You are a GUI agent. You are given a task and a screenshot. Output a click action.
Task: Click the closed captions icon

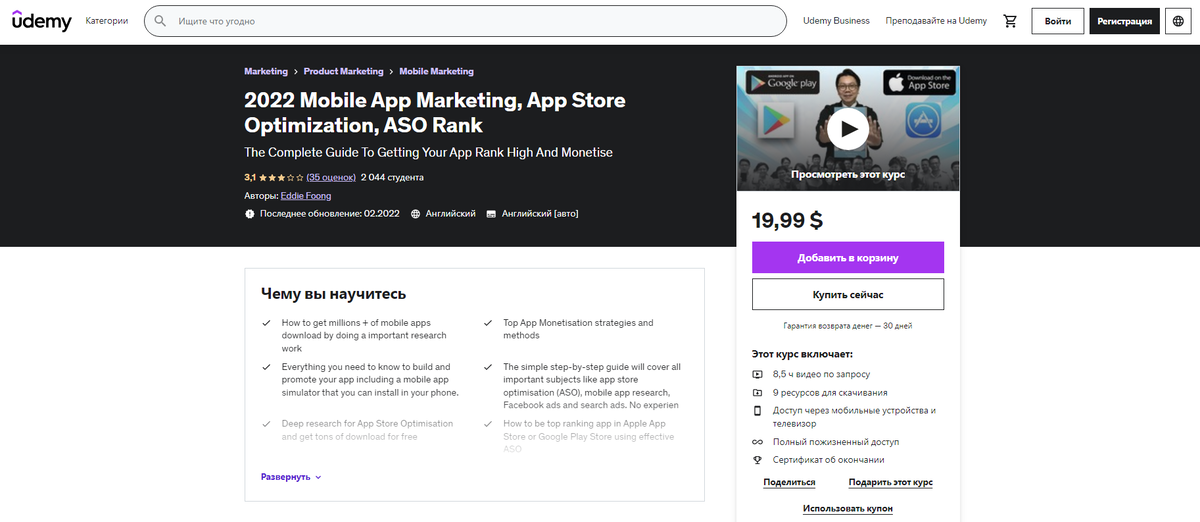[x=491, y=214]
